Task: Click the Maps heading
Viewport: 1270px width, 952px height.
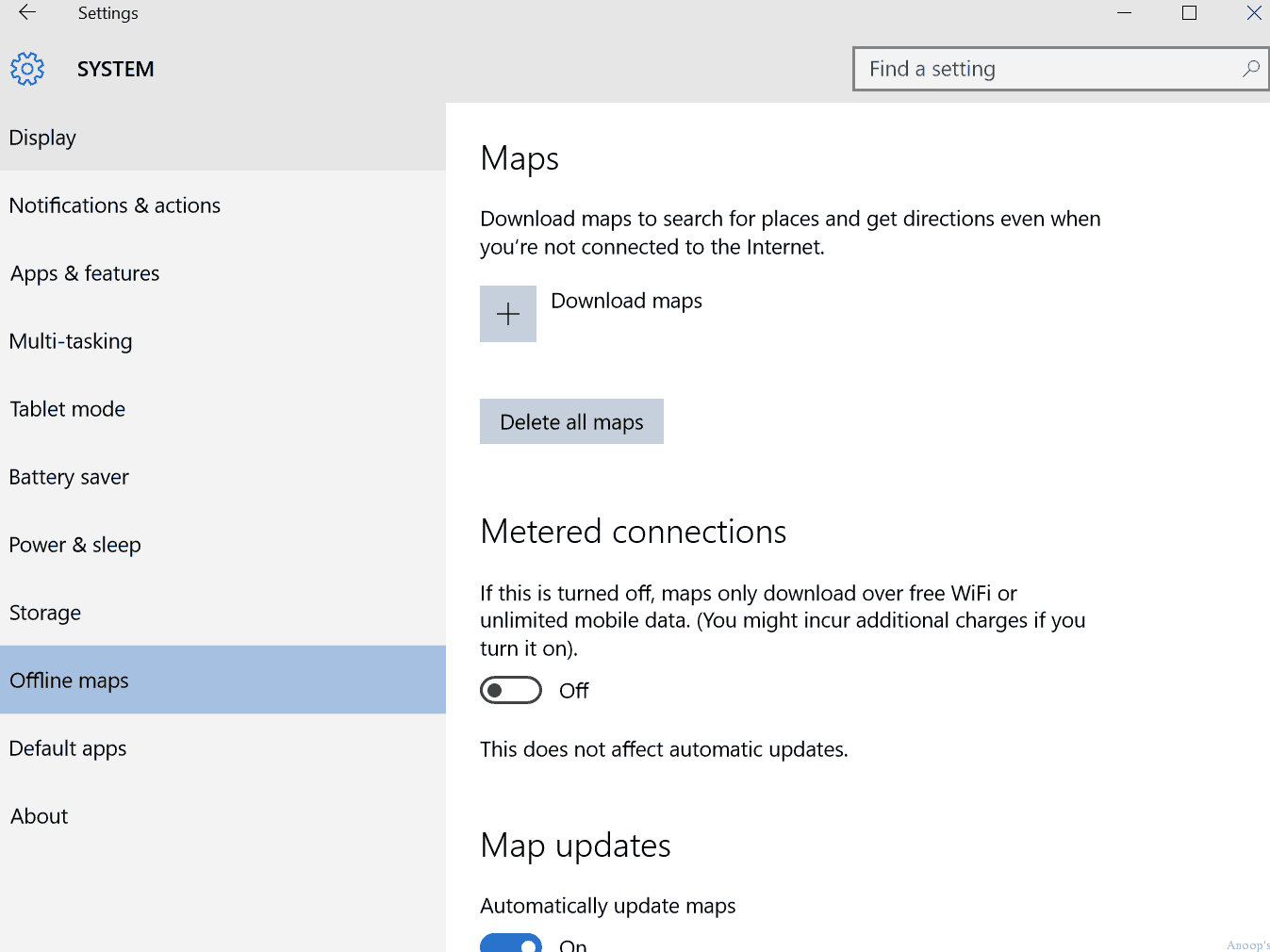Action: (x=520, y=158)
